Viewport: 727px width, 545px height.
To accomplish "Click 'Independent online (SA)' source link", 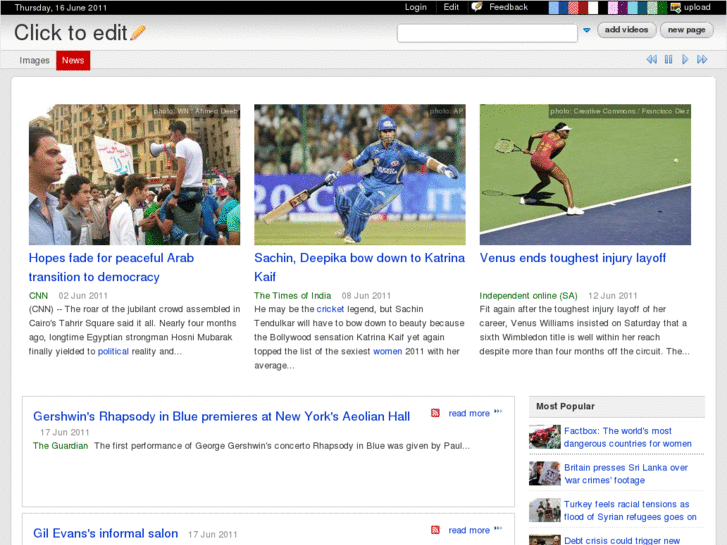I will pos(528,295).
